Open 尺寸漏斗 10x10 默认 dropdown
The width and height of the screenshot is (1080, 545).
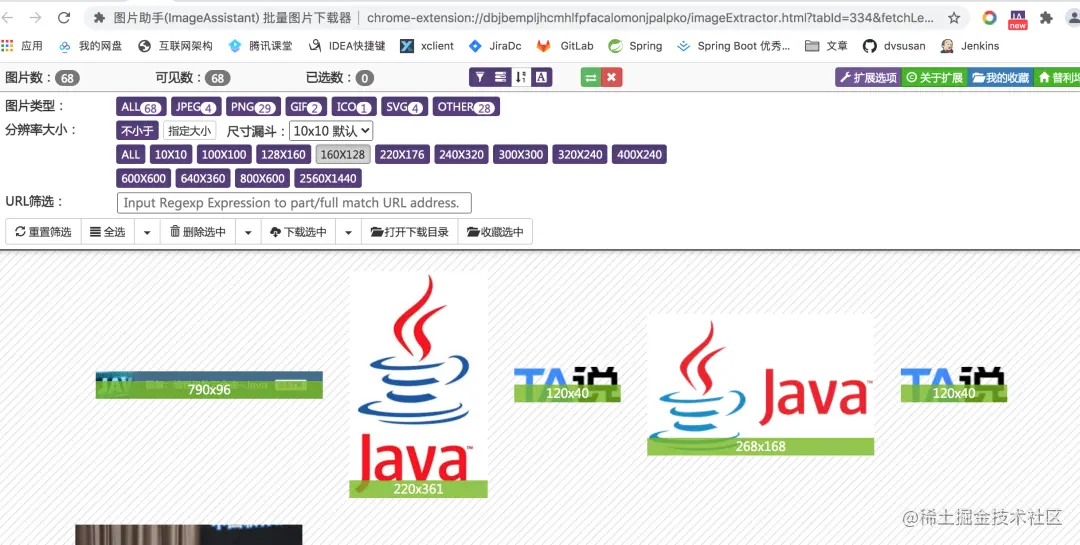331,130
